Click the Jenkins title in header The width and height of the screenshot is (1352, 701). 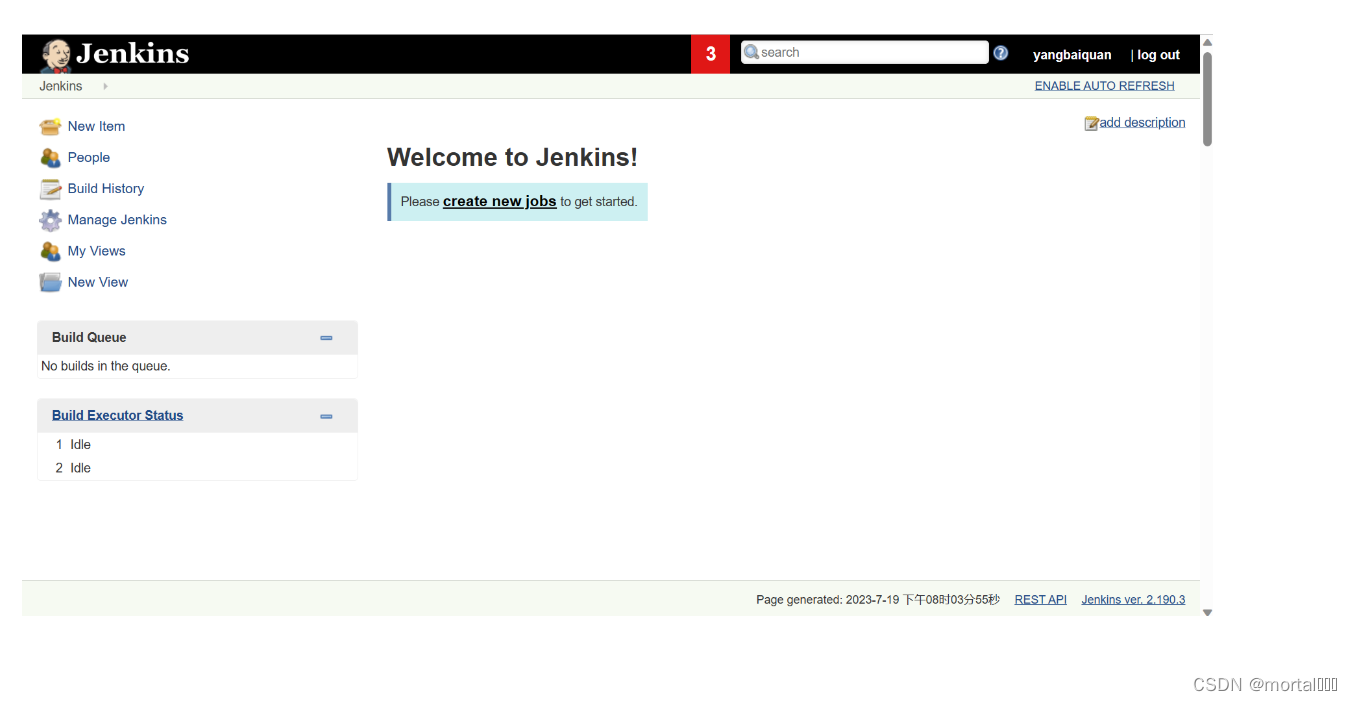point(132,54)
